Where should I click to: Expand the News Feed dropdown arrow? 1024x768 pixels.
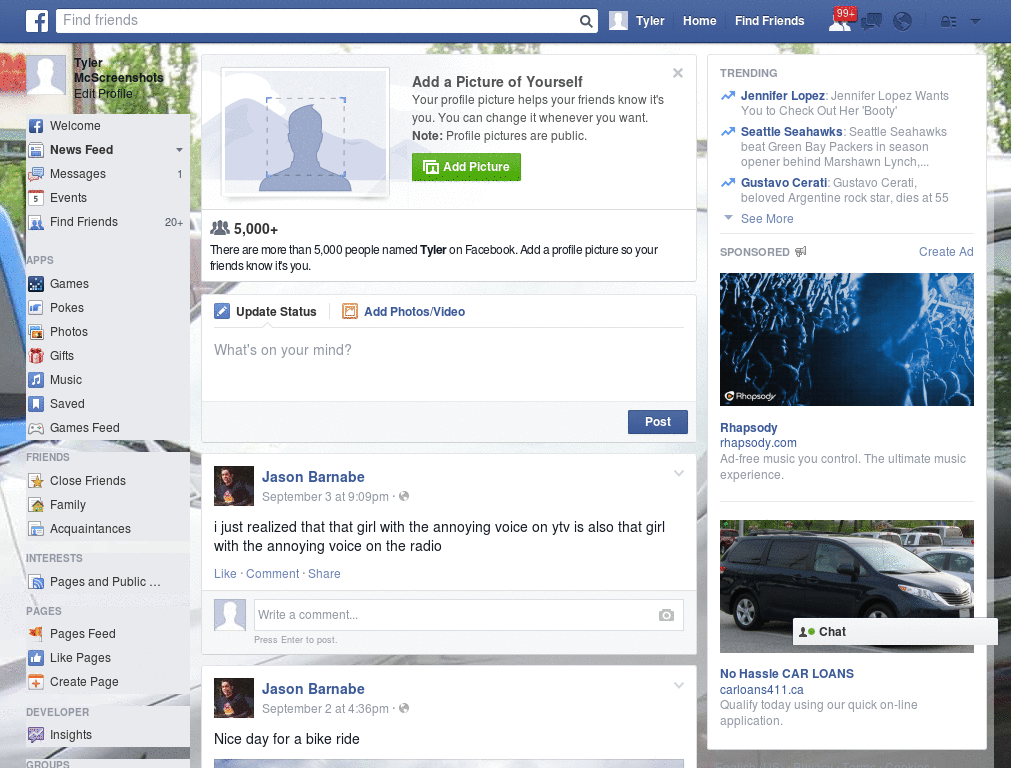179,150
